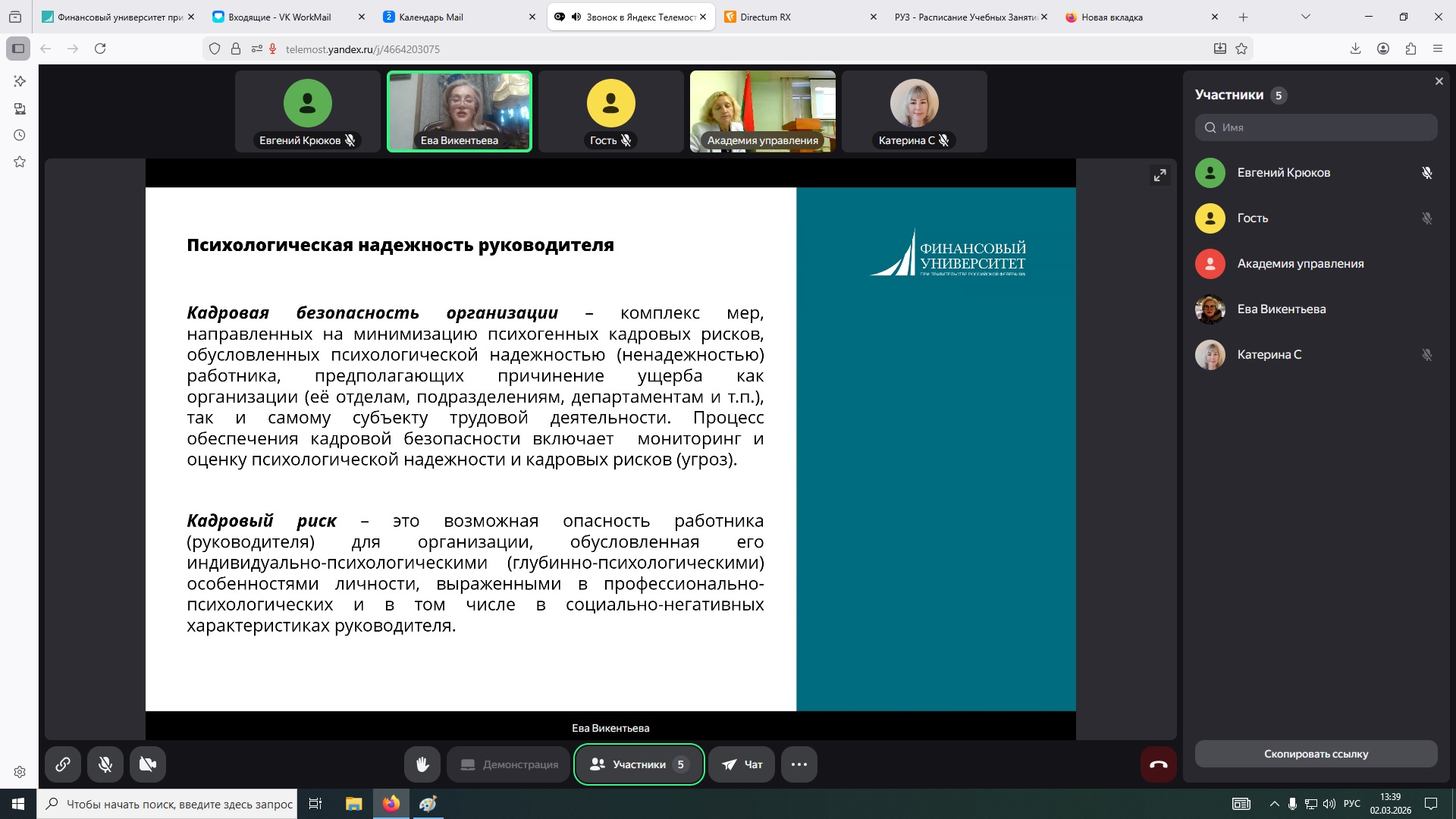The height and width of the screenshot is (819, 1456).
Task: Click the copy link chain icon
Action: (63, 764)
